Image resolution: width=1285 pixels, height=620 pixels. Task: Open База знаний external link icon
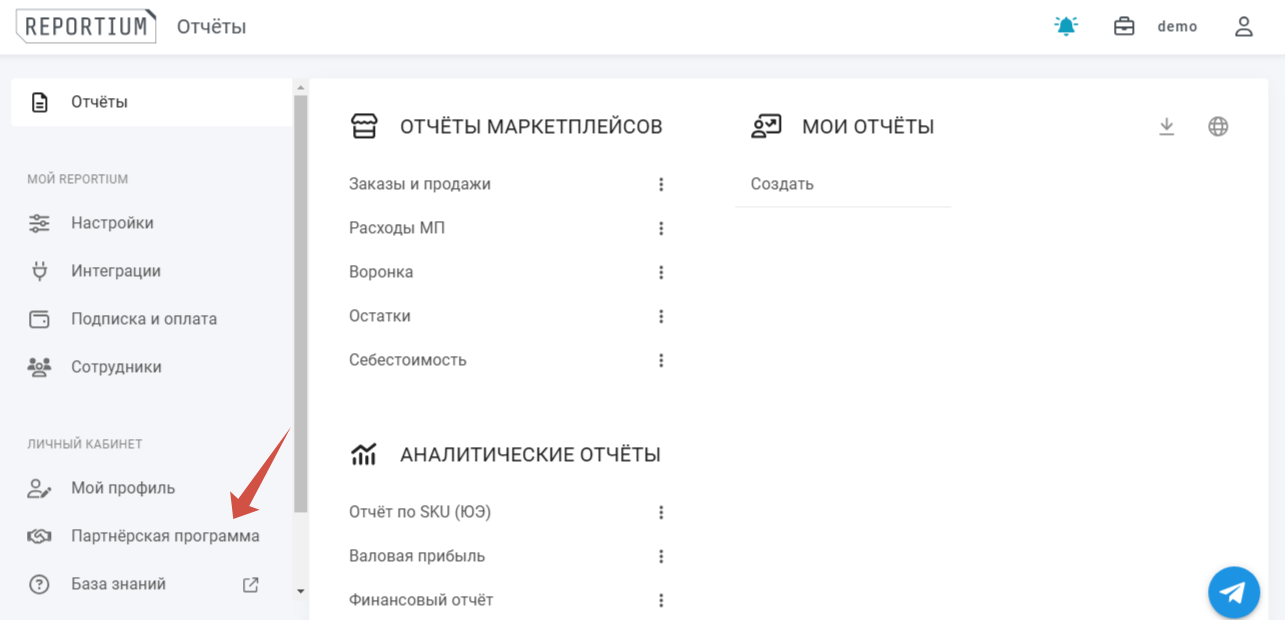pos(251,585)
